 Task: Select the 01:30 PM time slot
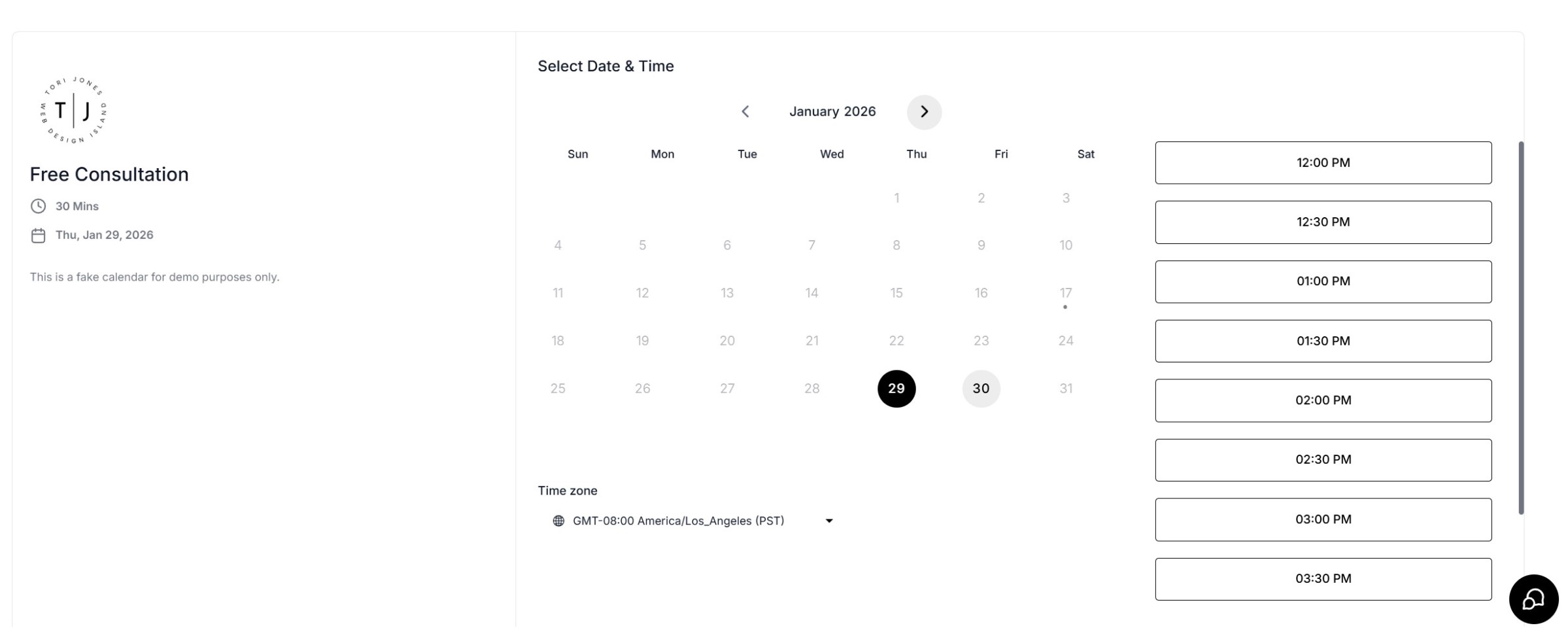pos(1323,341)
